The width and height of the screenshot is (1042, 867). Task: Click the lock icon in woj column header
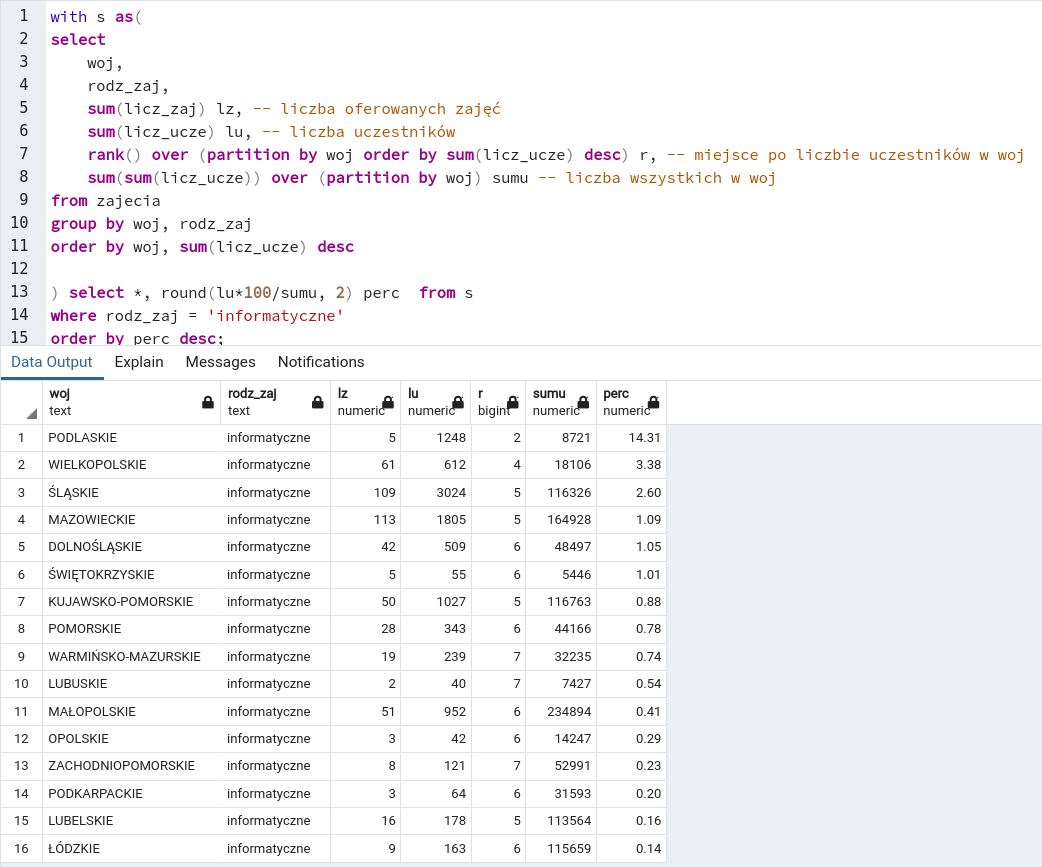coord(208,402)
